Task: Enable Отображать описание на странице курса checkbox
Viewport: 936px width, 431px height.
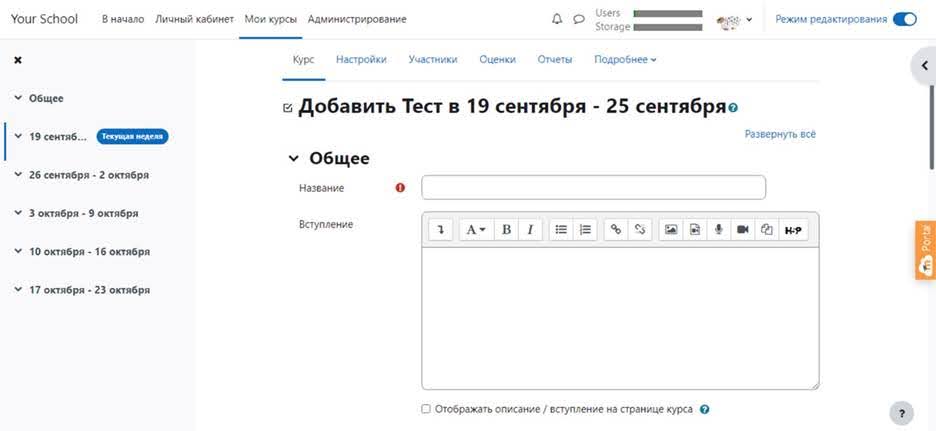Action: (x=426, y=409)
